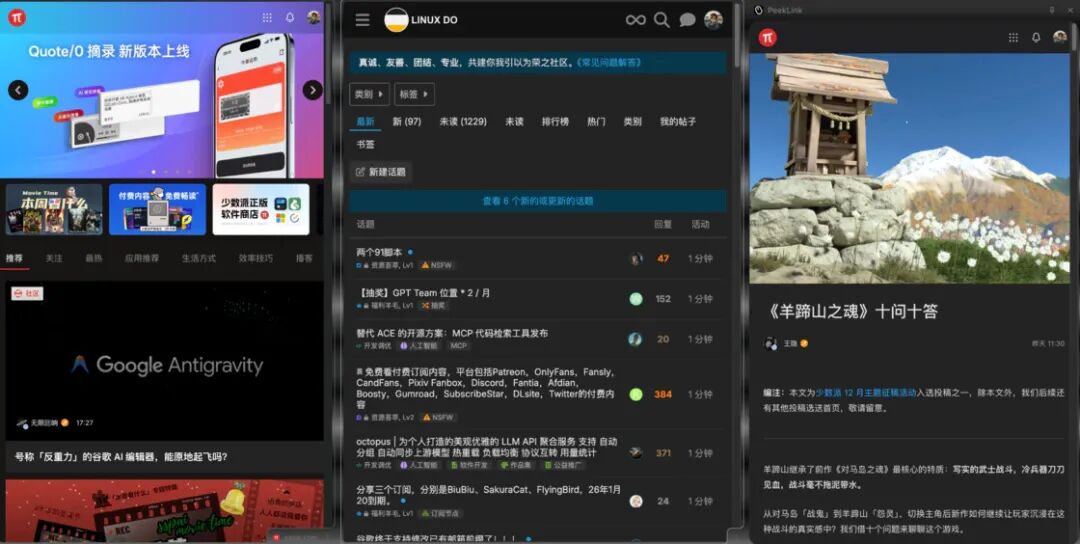Open apps grid icon in PeekLink window
1080x544 pixels.
click(x=1013, y=38)
